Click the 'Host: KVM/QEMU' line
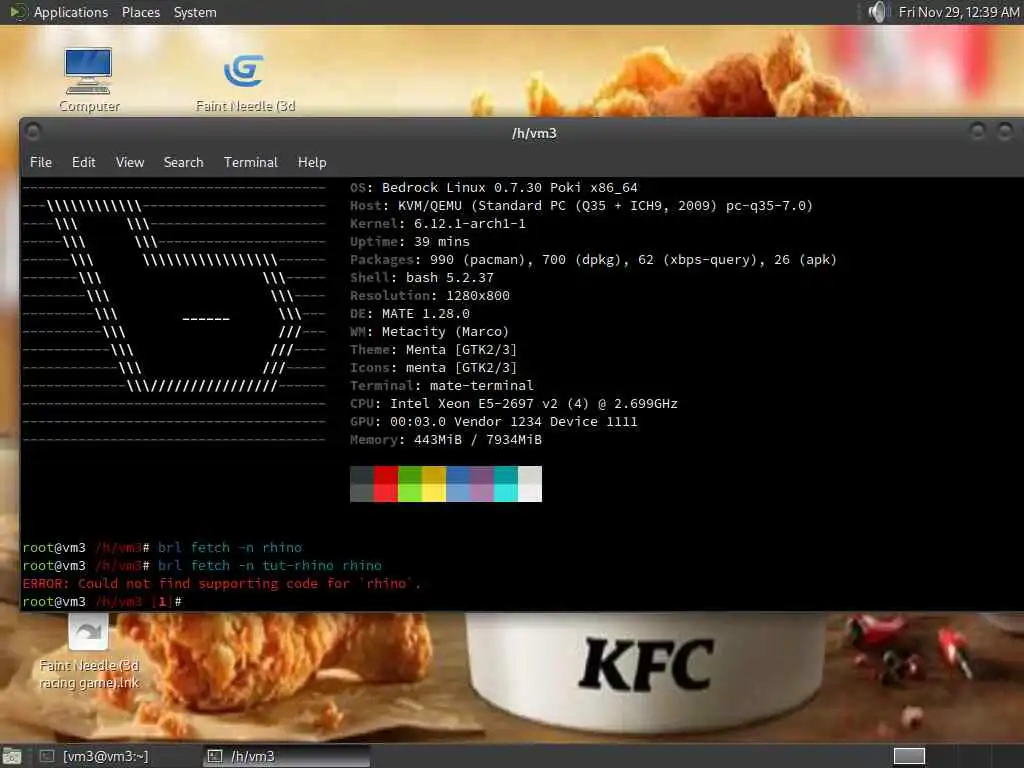Image resolution: width=1024 pixels, height=768 pixels. pos(581,206)
